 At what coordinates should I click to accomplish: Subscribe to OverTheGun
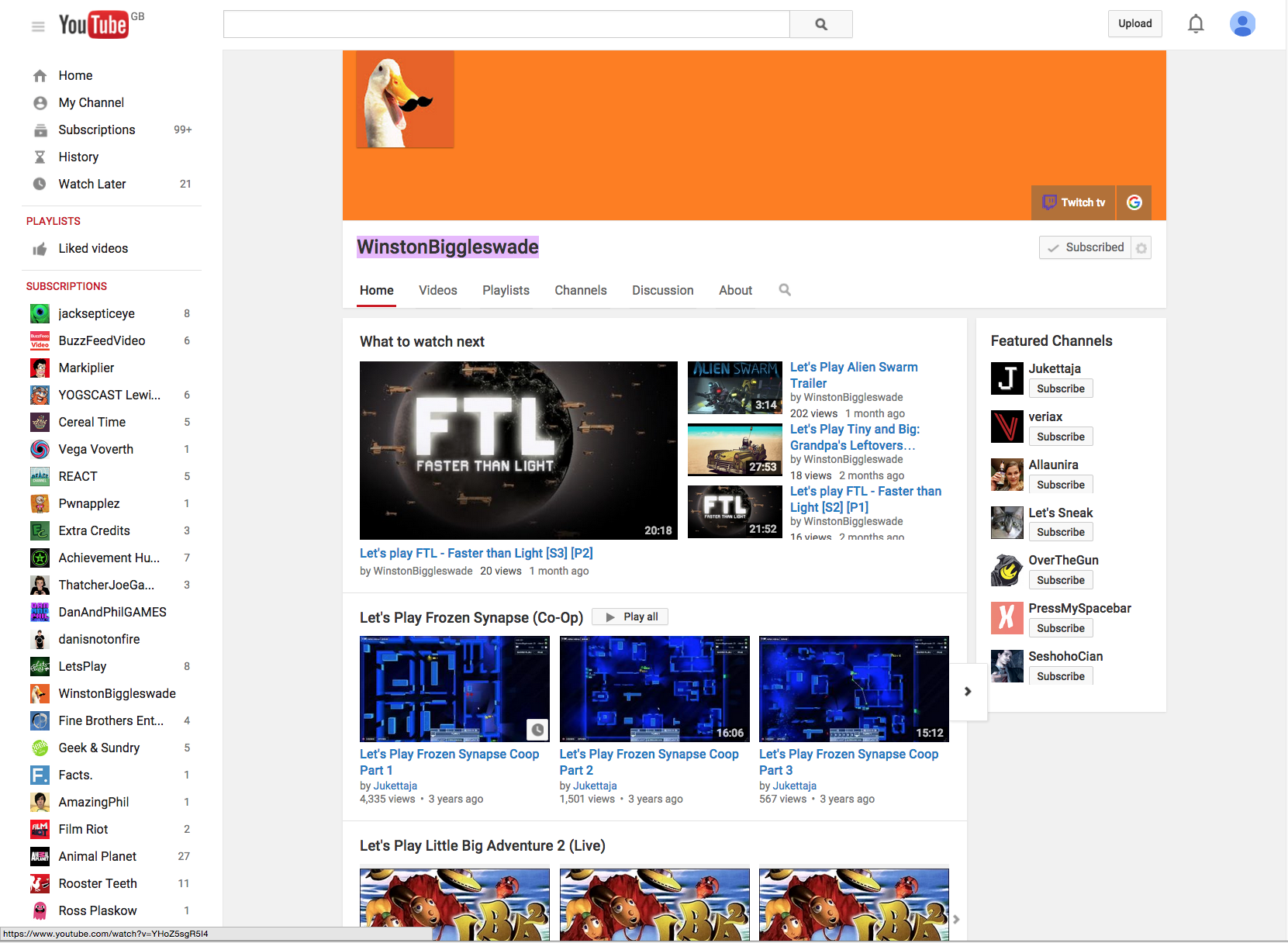(x=1061, y=580)
